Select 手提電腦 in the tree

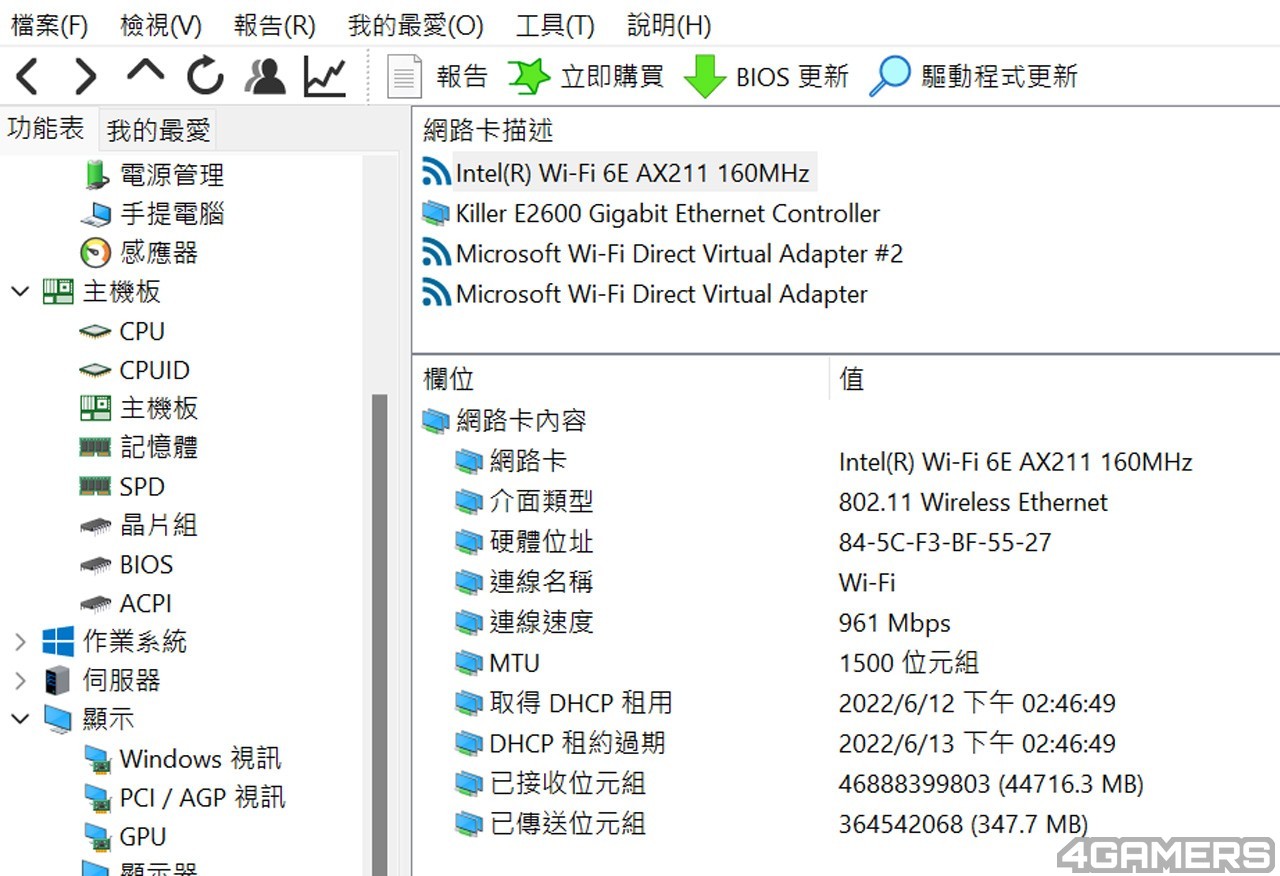point(172,214)
